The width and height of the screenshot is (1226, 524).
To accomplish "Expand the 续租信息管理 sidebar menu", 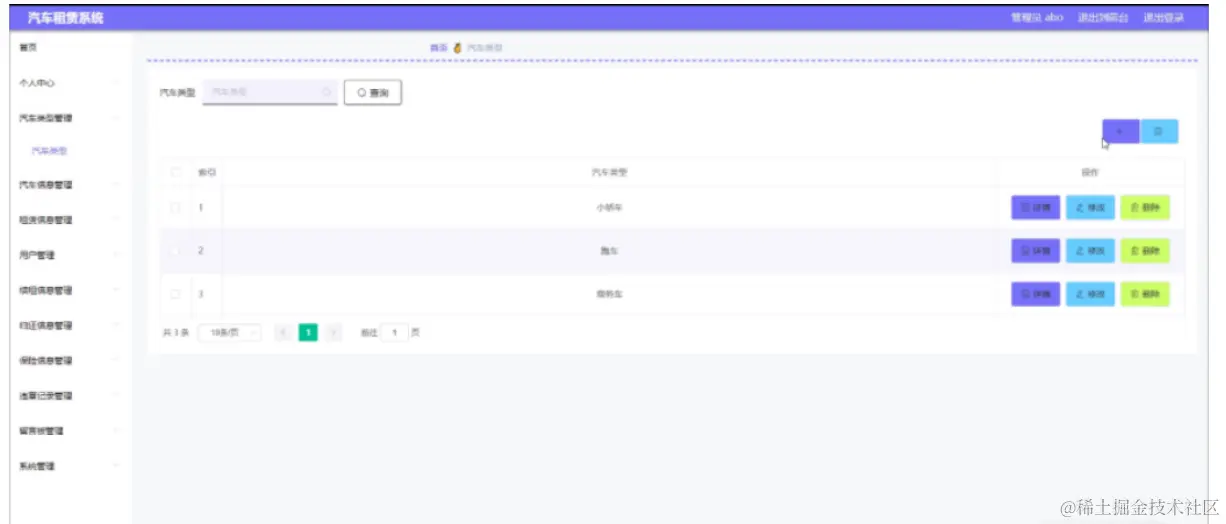I will click(70, 290).
